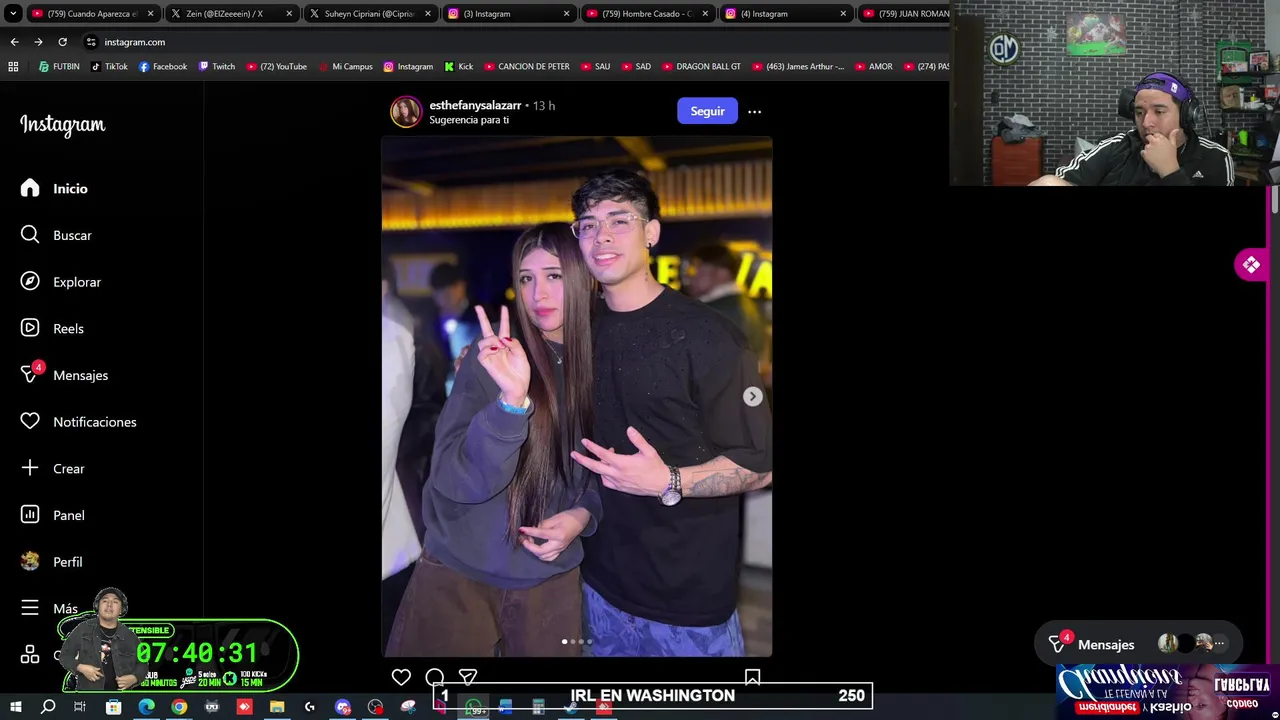
Task: Reload the Instagram page
Action: tap(62, 42)
